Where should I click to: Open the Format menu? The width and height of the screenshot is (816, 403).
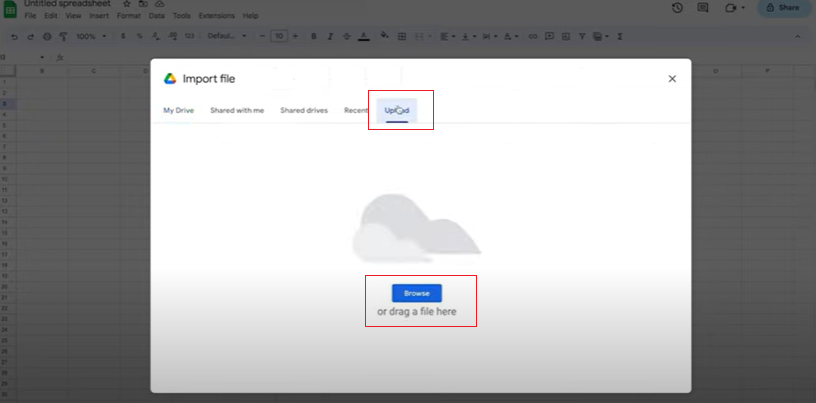(129, 16)
